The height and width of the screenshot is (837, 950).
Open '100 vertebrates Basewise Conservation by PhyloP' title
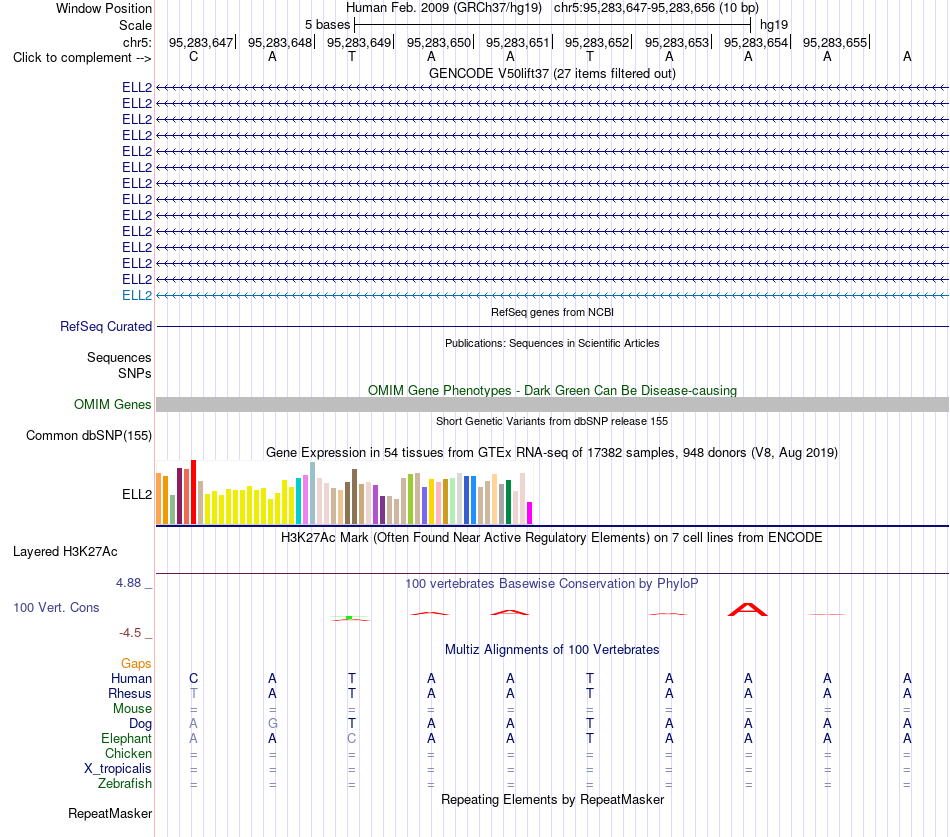pyautogui.click(x=552, y=584)
